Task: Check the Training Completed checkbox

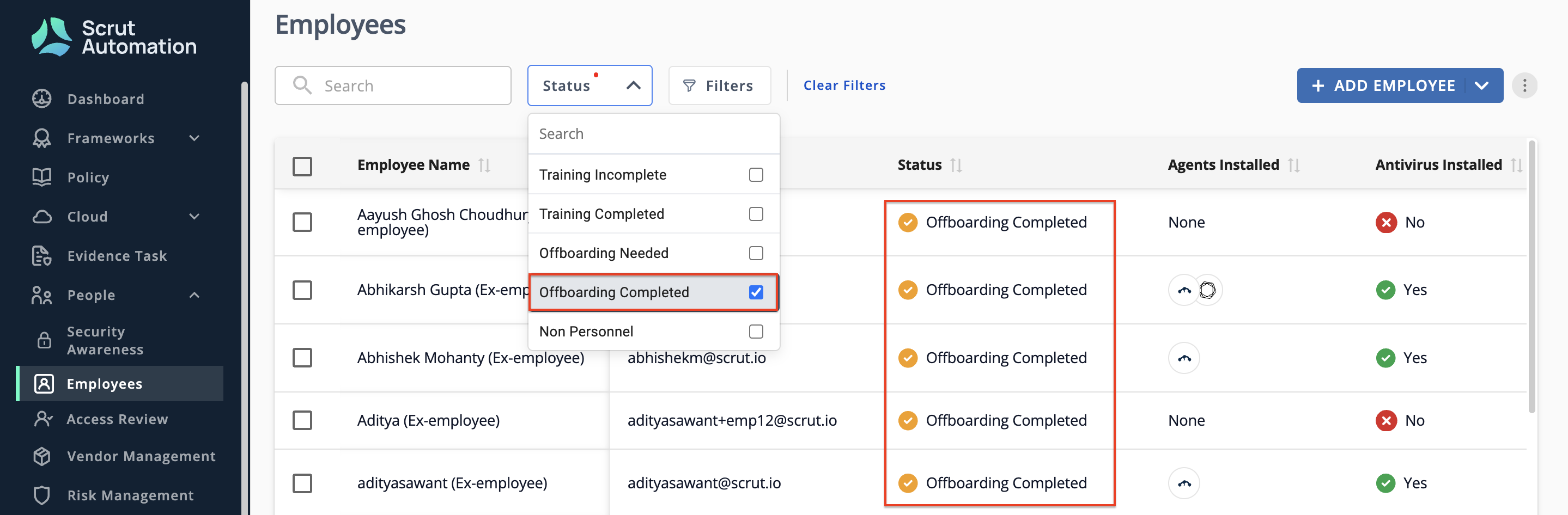Action: [x=755, y=214]
